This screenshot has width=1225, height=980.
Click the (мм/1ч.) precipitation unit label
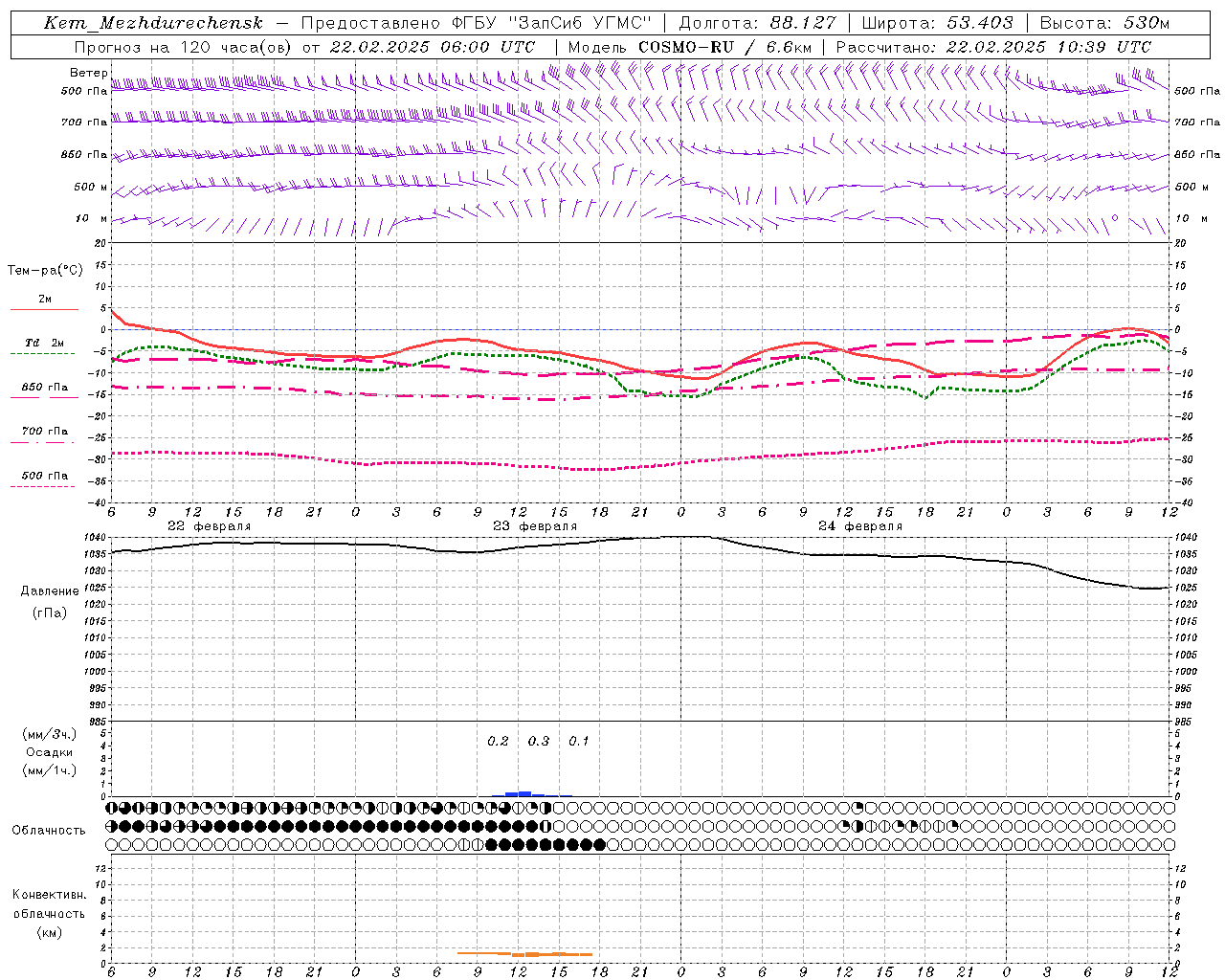pos(49,770)
